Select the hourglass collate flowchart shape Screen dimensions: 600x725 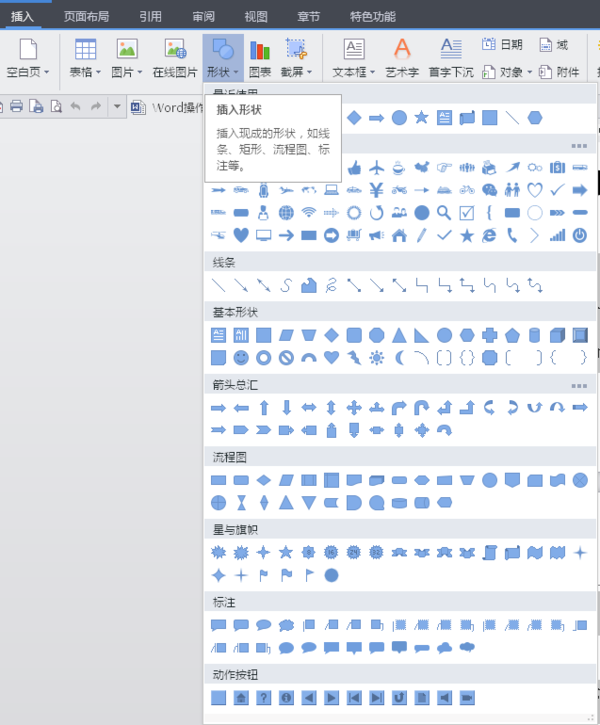241,503
